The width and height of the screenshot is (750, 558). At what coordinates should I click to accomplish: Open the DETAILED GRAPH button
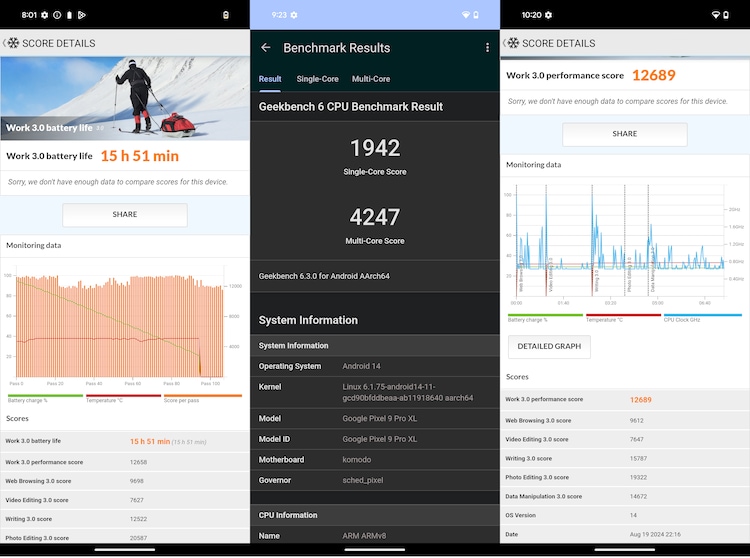549,347
